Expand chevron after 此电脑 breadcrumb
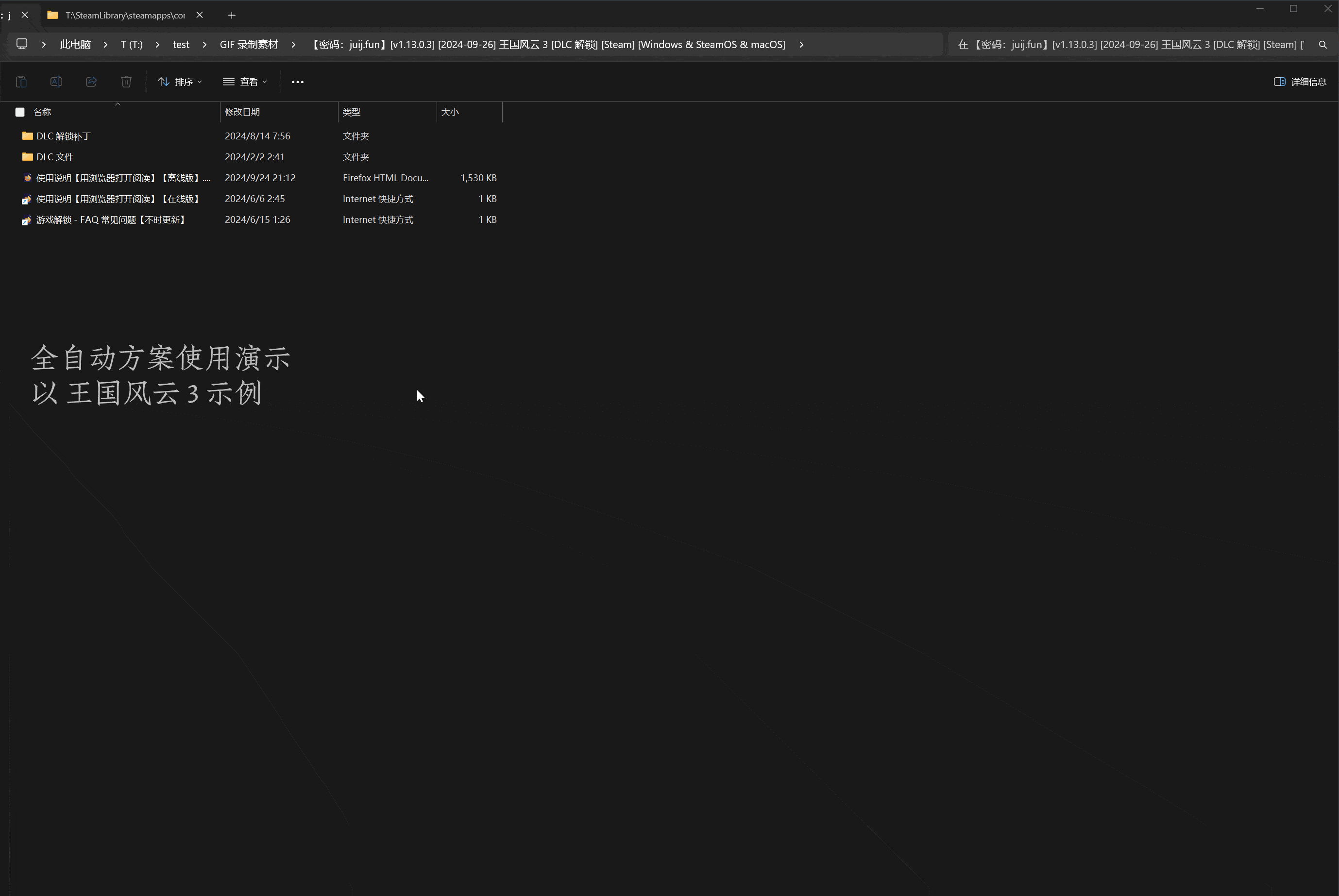This screenshot has height=896, width=1339. (x=106, y=45)
